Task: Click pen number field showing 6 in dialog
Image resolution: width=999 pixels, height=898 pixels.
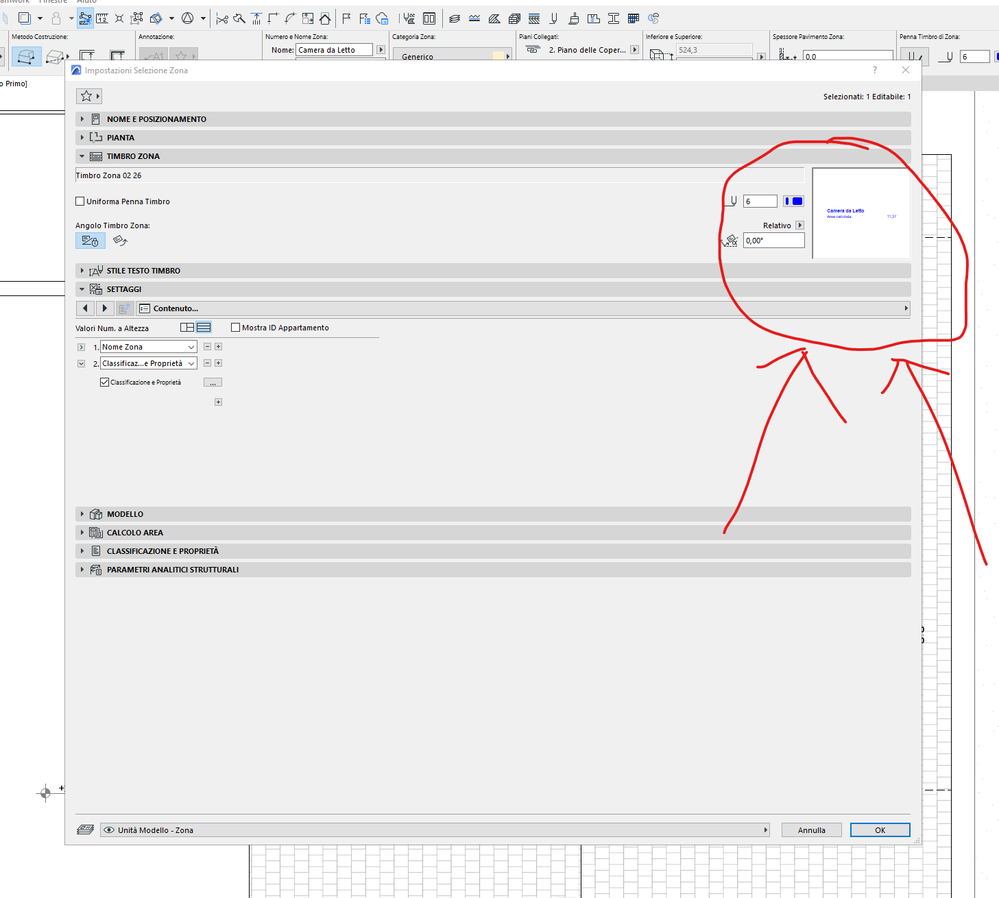Action: pyautogui.click(x=760, y=201)
